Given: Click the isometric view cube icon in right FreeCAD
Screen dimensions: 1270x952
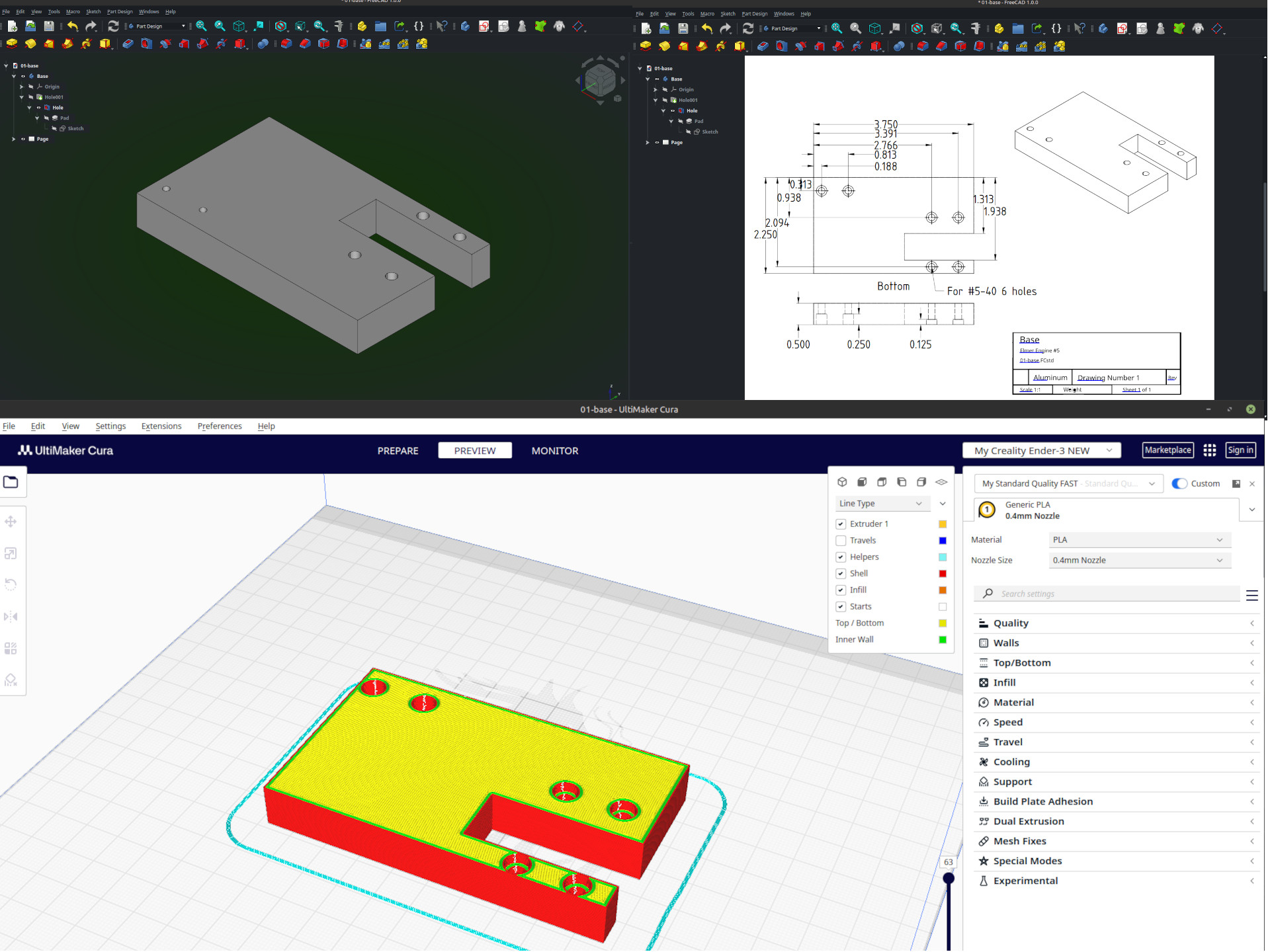Looking at the screenshot, I should point(874,28).
